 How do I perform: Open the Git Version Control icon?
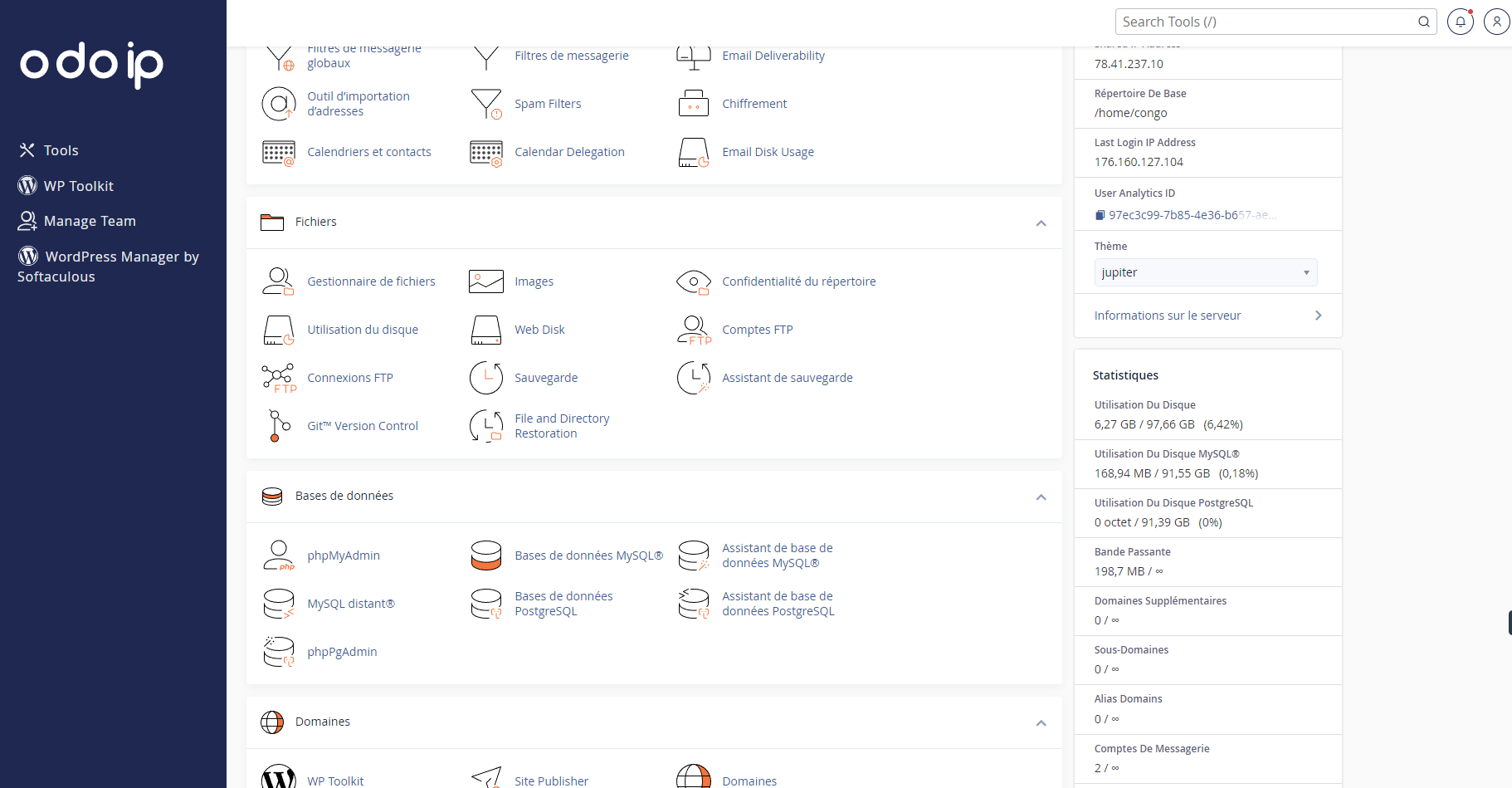coord(278,426)
